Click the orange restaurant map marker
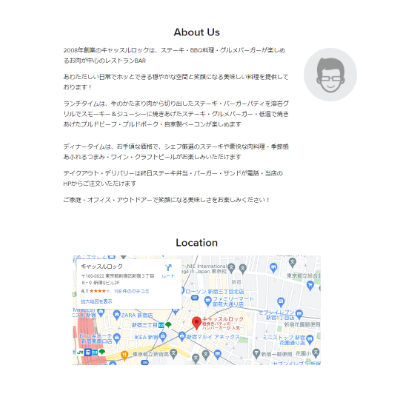The width and height of the screenshot is (400, 400). point(124,356)
